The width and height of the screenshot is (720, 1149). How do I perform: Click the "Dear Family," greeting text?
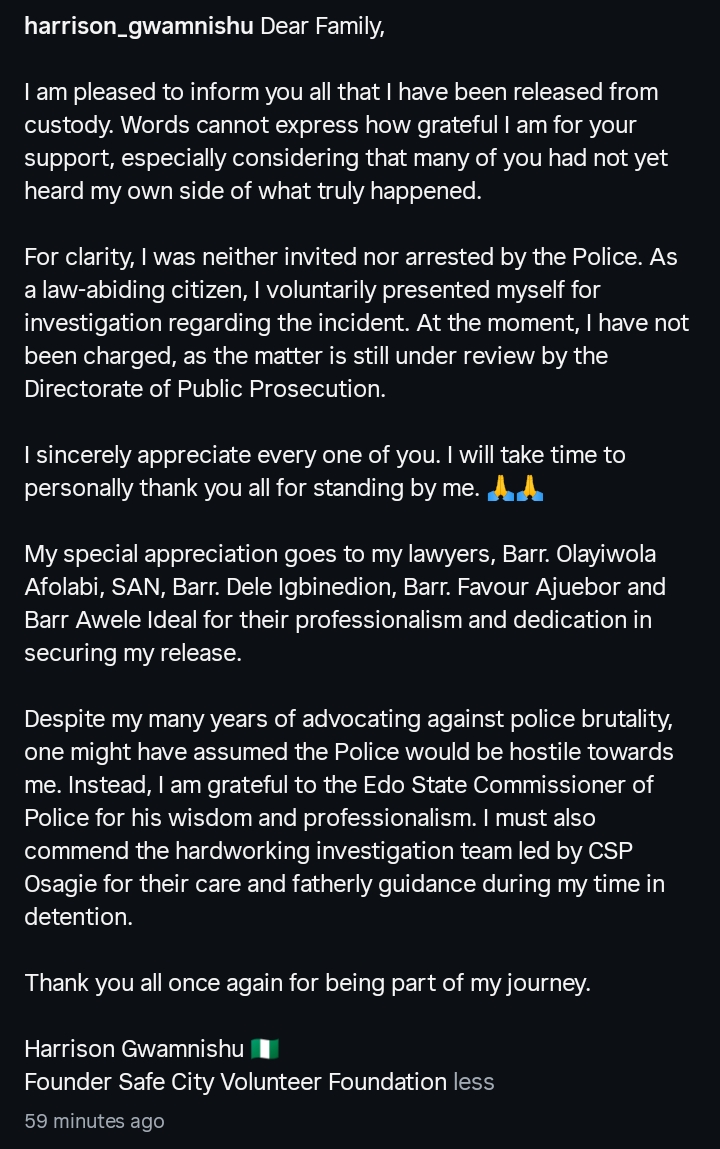tap(322, 27)
